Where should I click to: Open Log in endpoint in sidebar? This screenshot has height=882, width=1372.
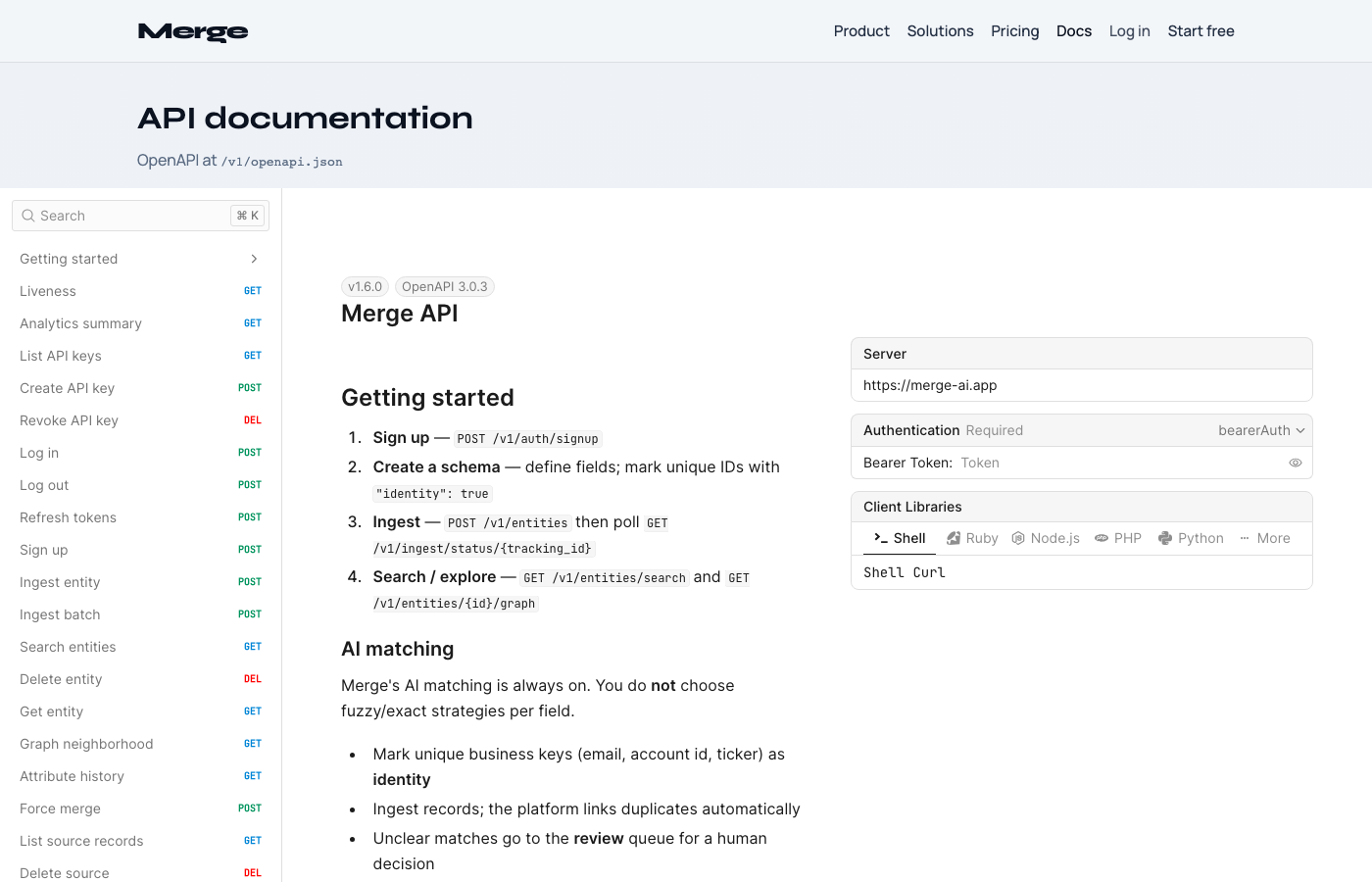coord(140,453)
